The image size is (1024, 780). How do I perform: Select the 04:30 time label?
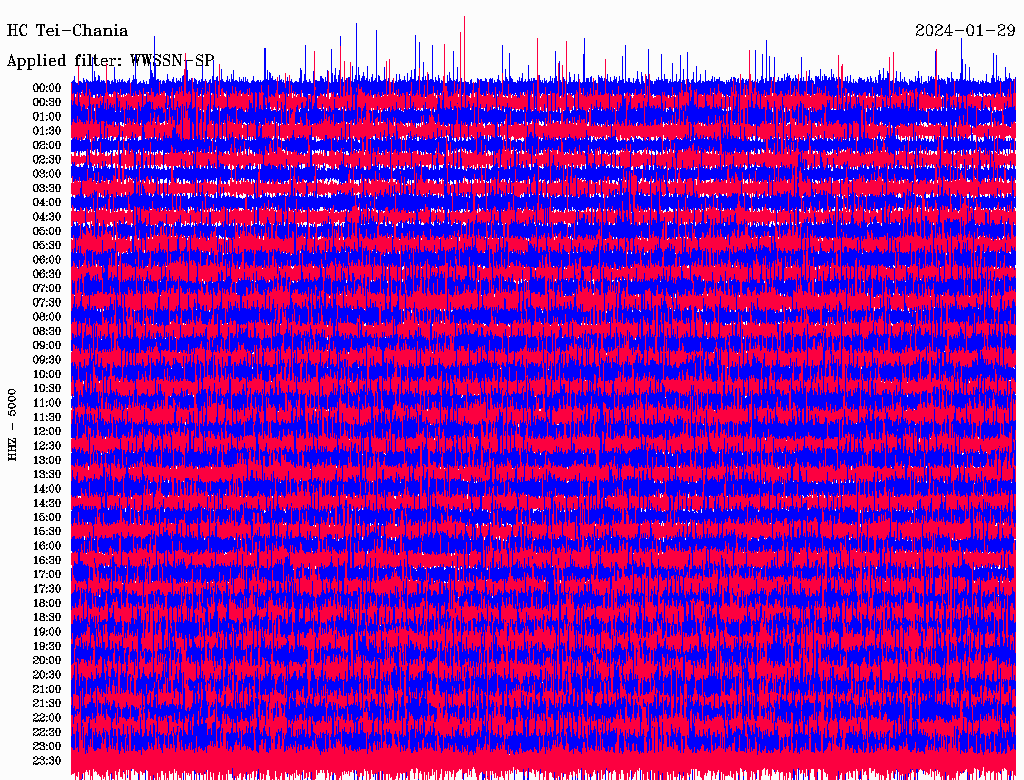click(x=47, y=217)
